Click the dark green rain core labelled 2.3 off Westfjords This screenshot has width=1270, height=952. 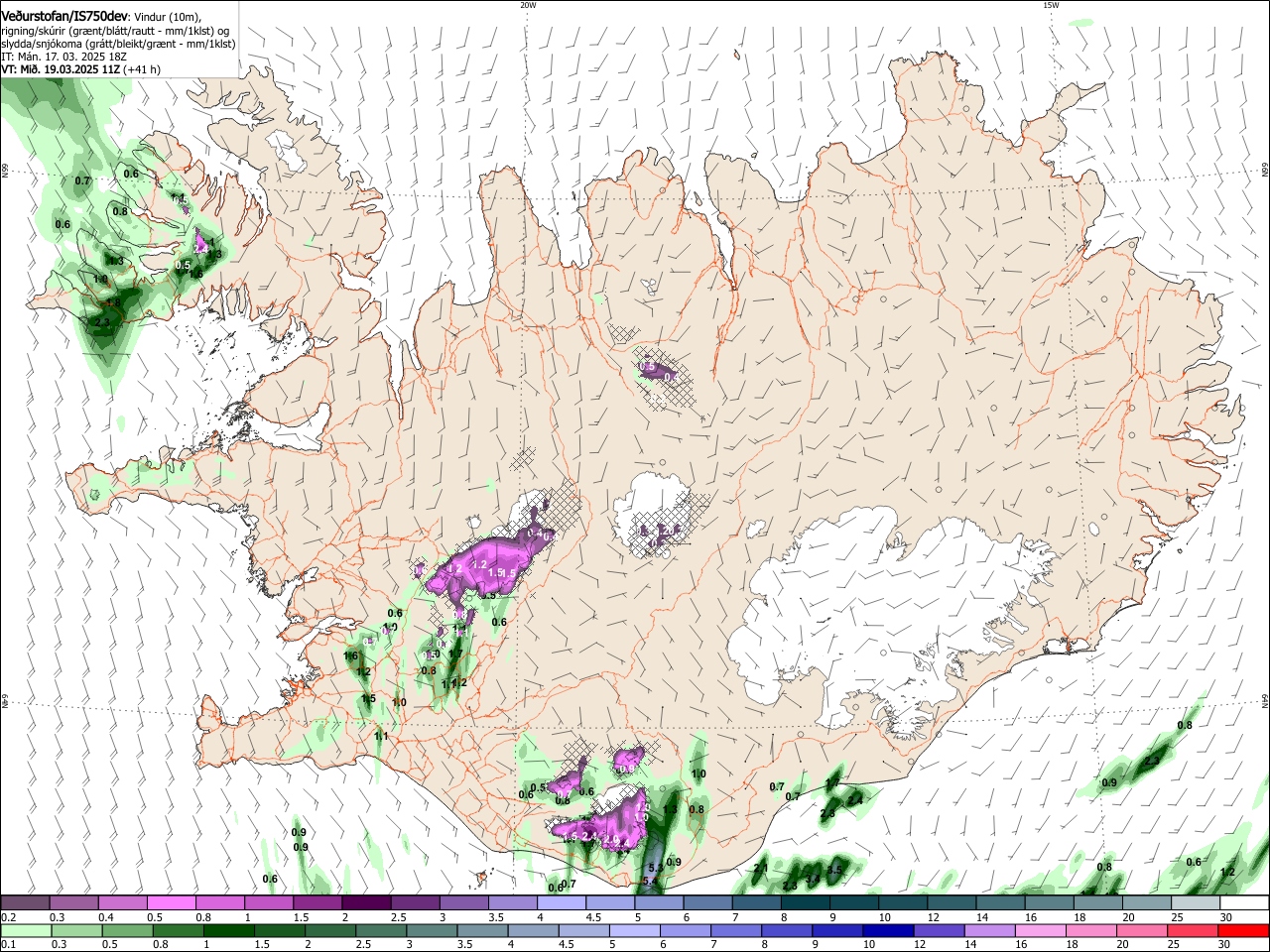pyautogui.click(x=102, y=323)
